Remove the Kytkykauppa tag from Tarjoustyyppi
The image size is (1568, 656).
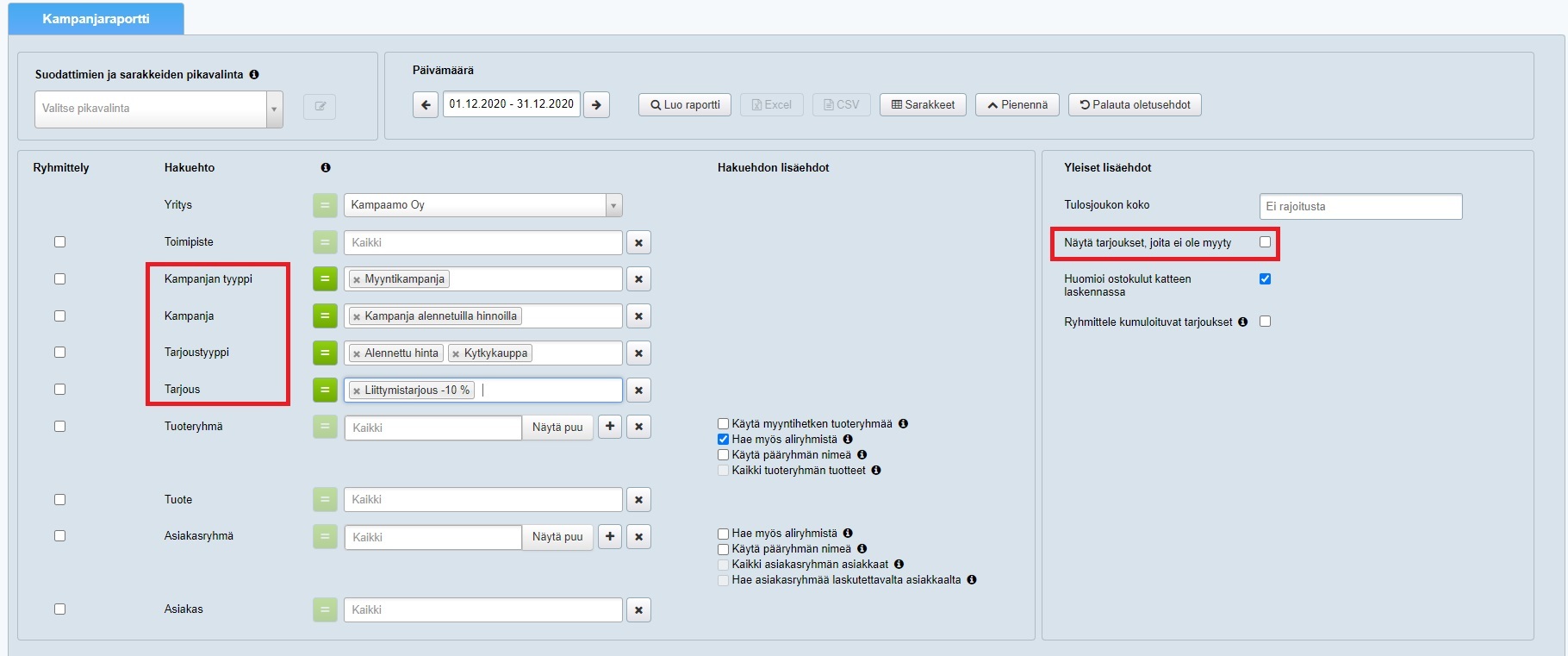point(456,353)
